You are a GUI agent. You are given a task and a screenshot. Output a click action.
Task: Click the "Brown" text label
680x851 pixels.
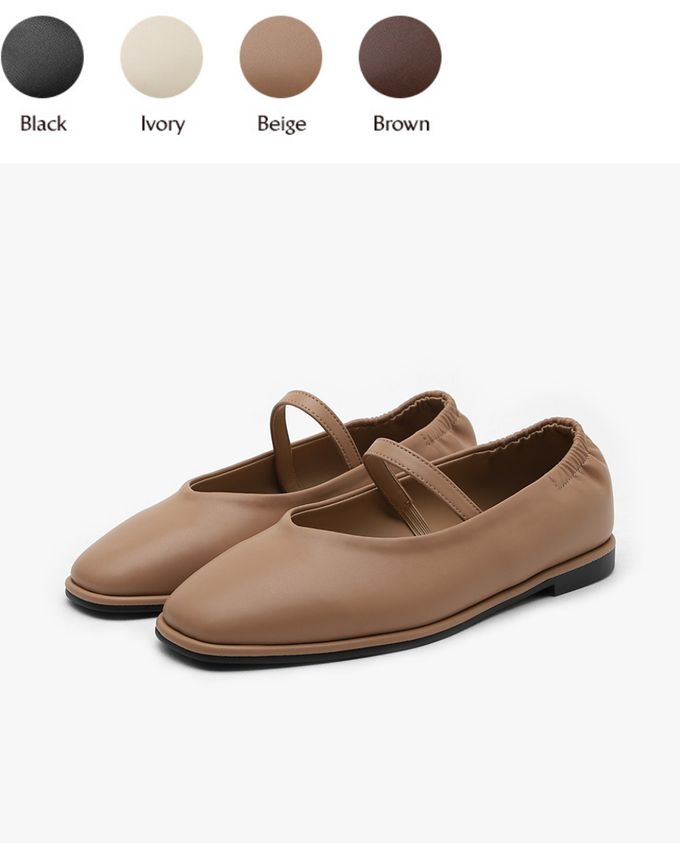[401, 124]
